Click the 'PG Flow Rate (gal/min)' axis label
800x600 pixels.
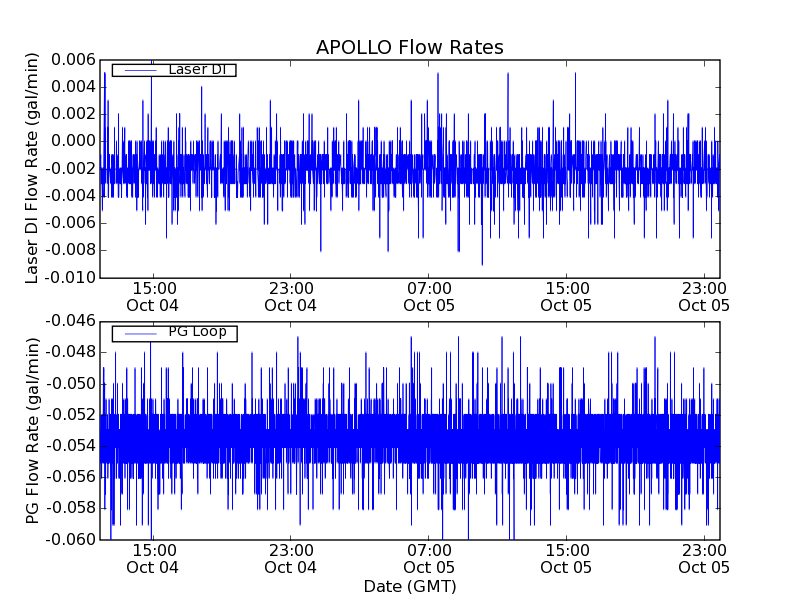click(32, 430)
